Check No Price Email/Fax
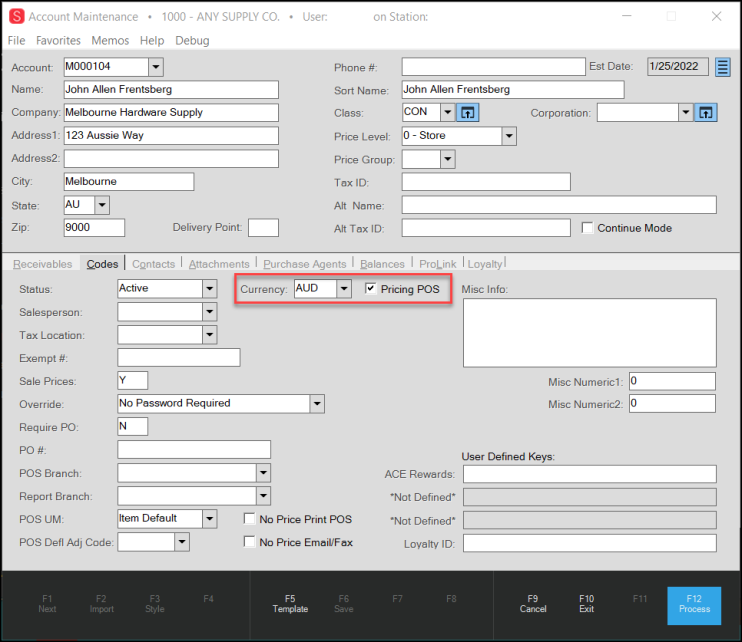Screen dimensions: 742x642 coord(249,541)
